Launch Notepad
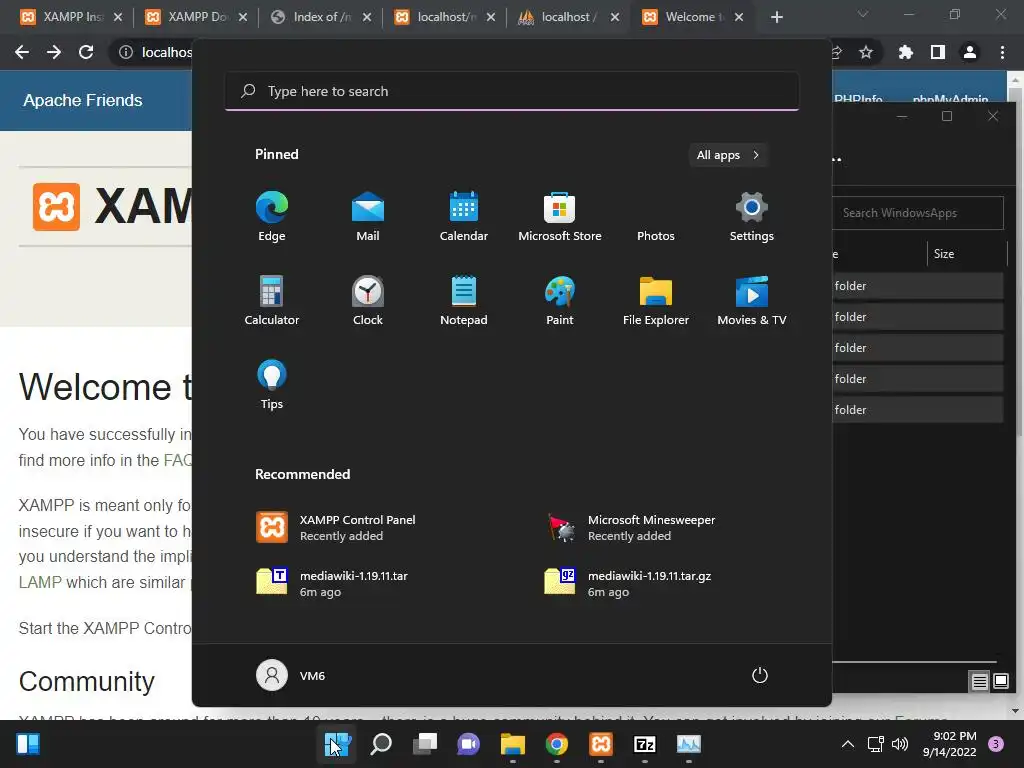The width and height of the screenshot is (1024, 768). [464, 300]
